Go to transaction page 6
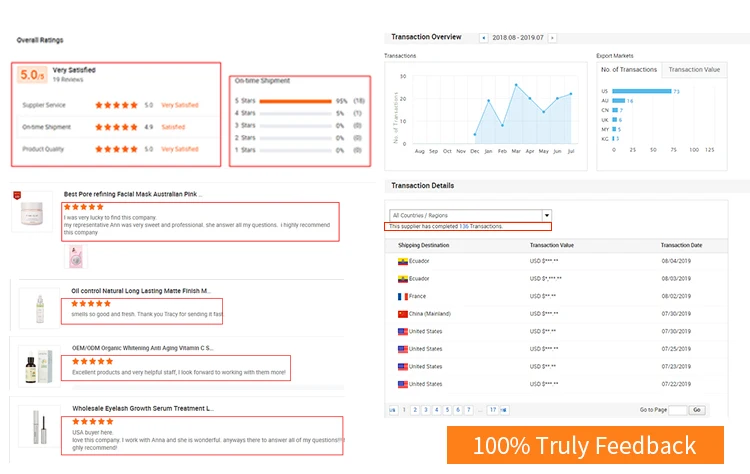The height and width of the screenshot is (474, 750). click(458, 410)
